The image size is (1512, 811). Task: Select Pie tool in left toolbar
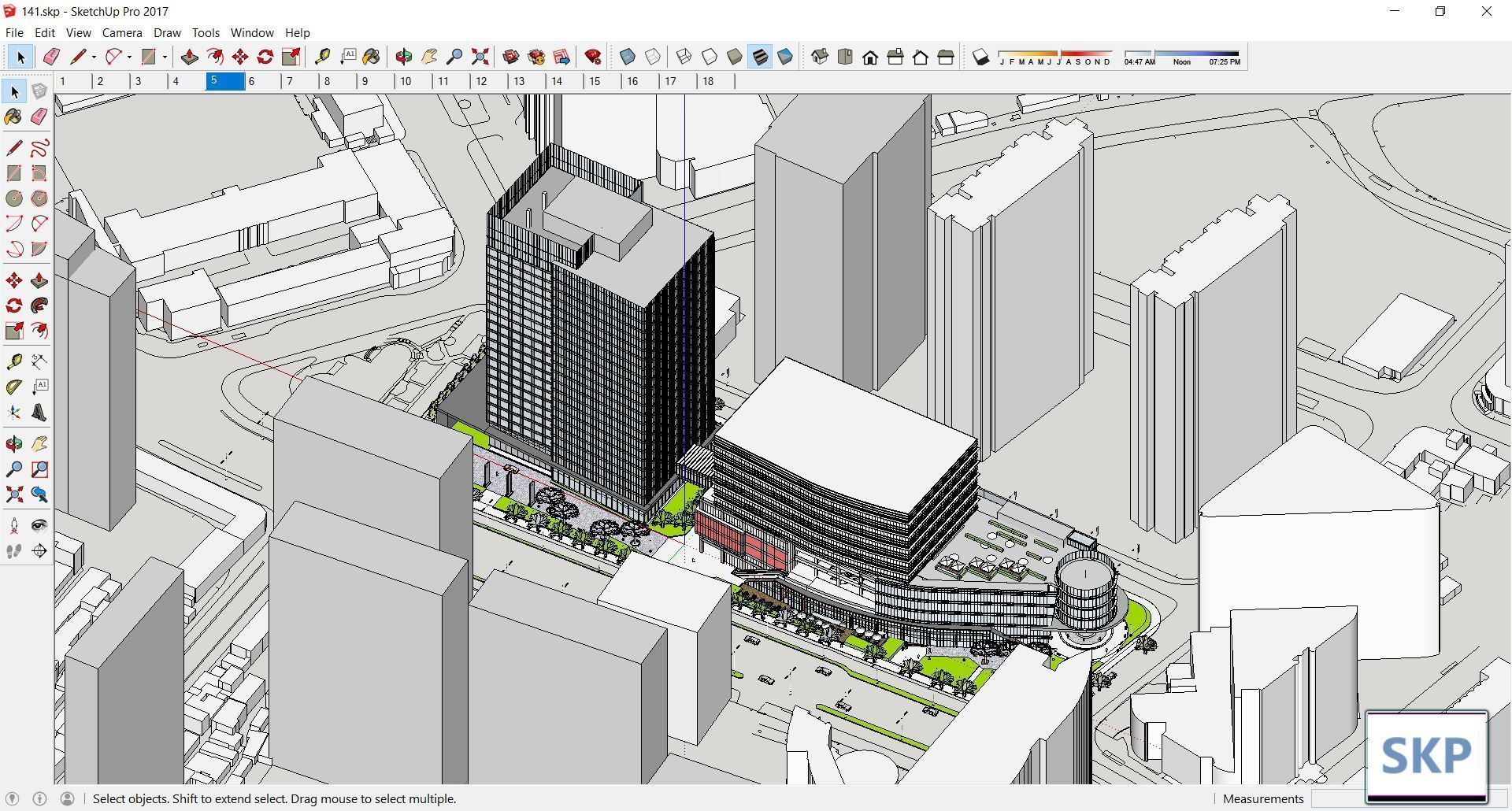pos(39,249)
